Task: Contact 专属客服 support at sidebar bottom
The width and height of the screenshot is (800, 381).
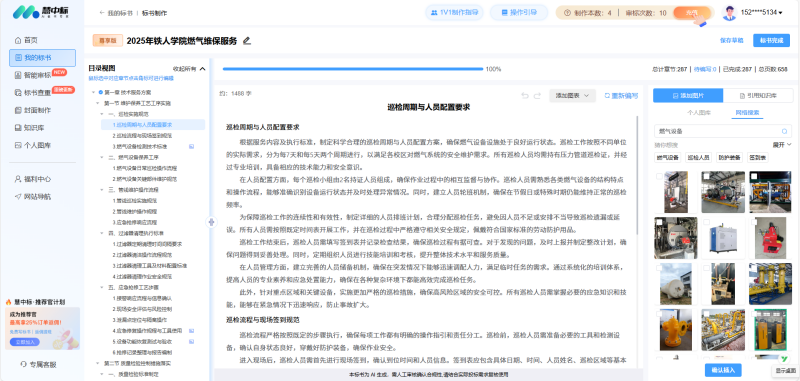Action: (x=39, y=365)
